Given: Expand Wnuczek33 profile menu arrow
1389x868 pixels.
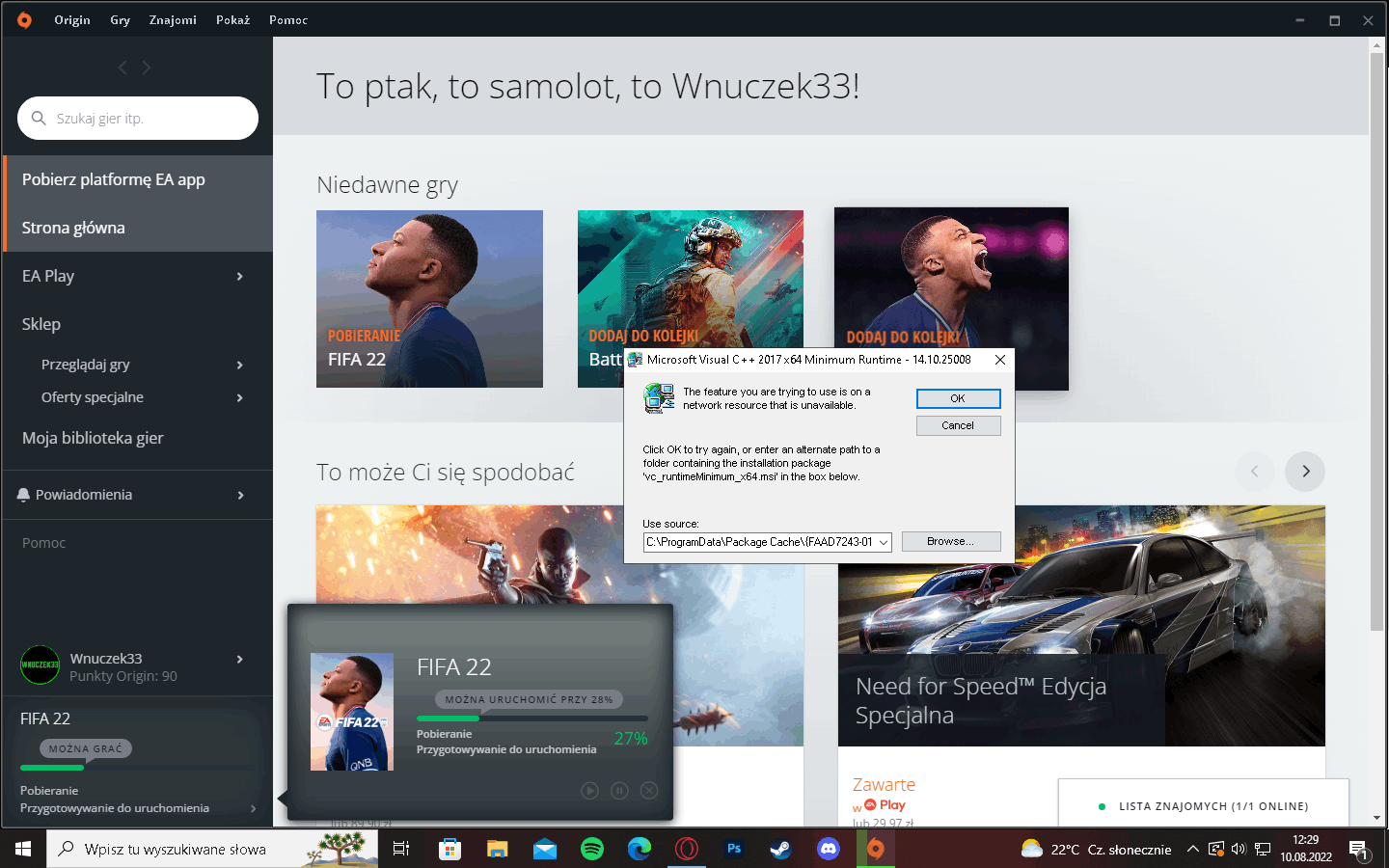Looking at the screenshot, I should click(239, 659).
